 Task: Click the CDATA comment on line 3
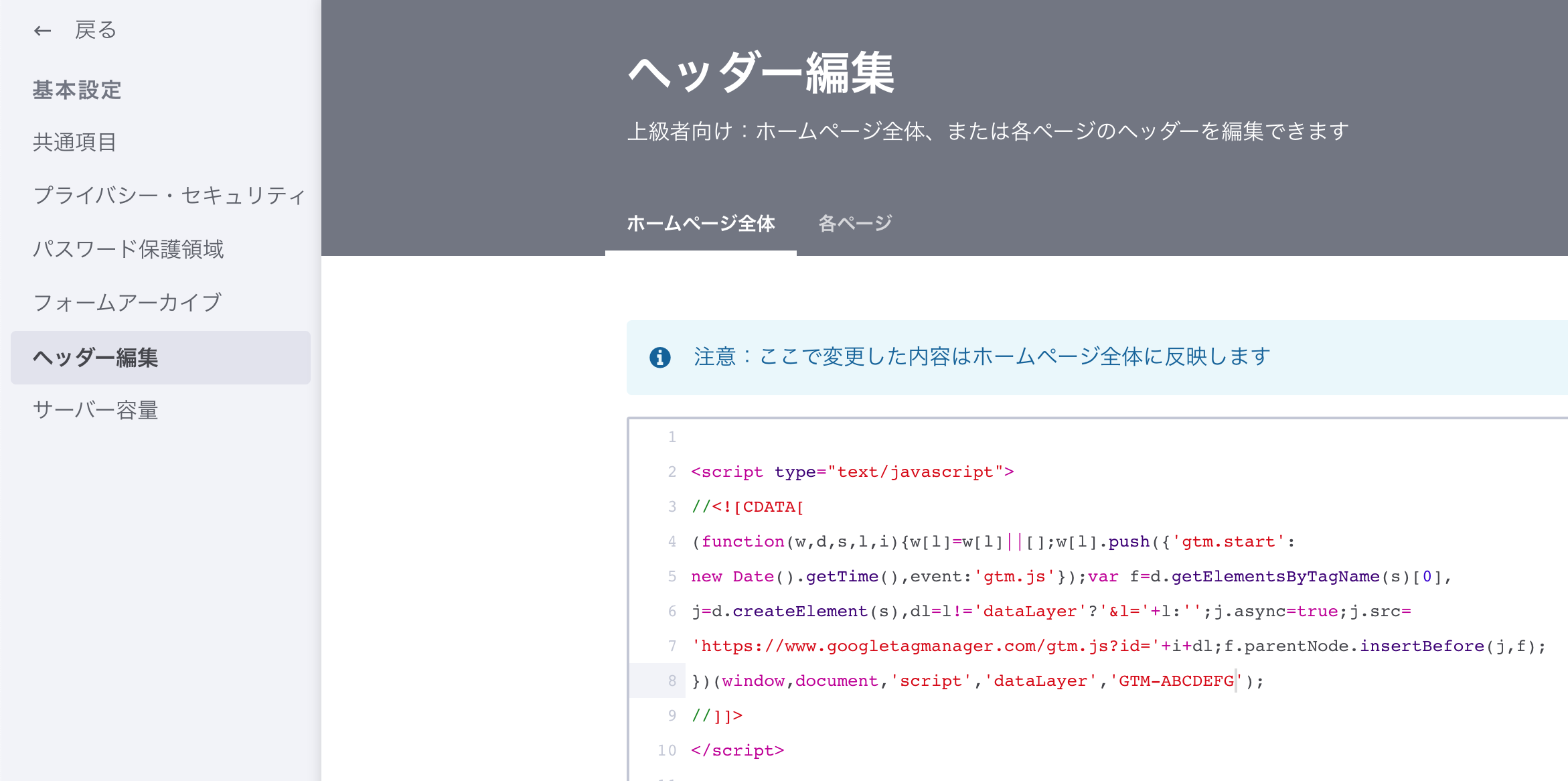coord(748,507)
